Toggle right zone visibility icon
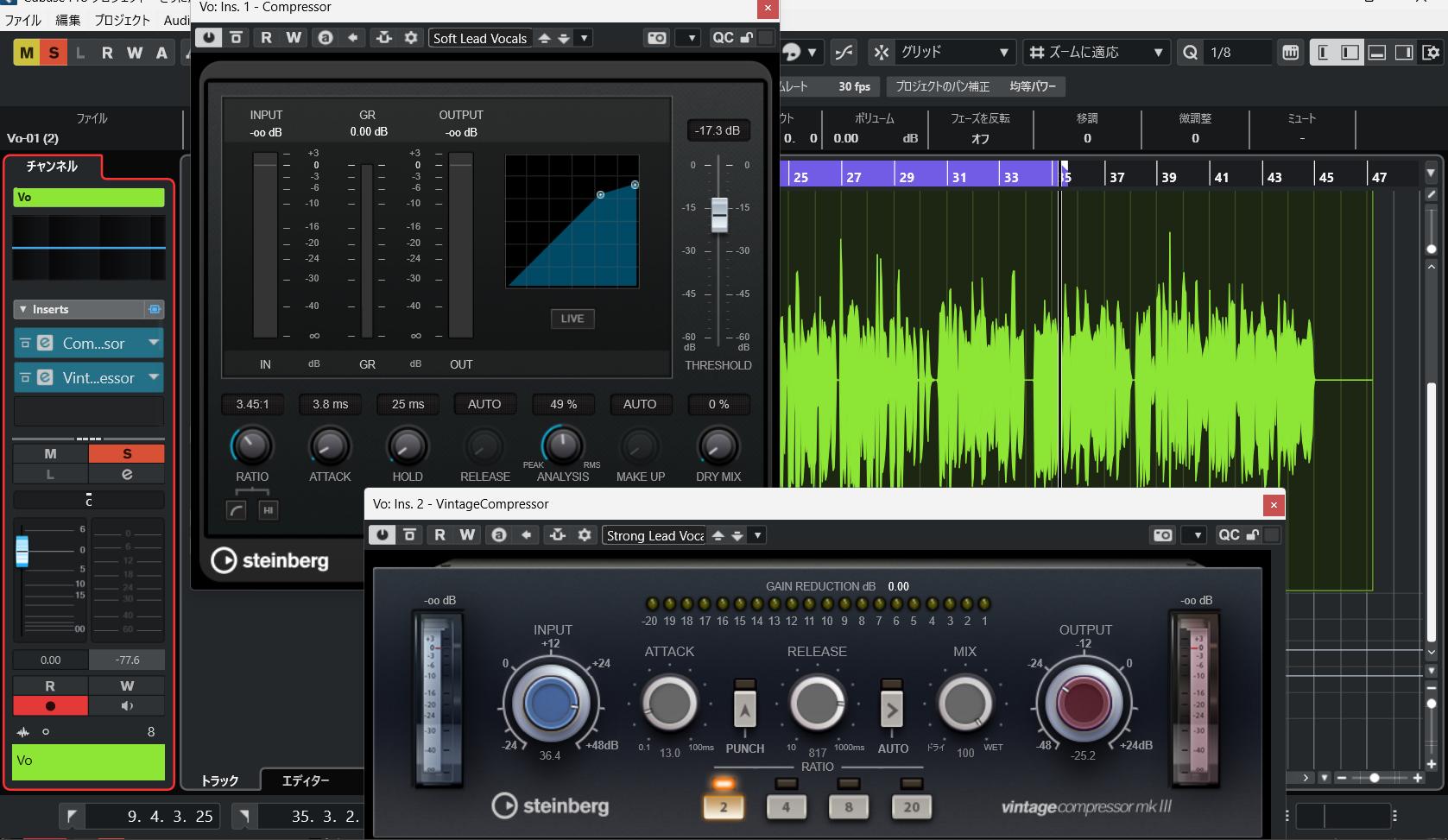1448x840 pixels. [x=1404, y=53]
